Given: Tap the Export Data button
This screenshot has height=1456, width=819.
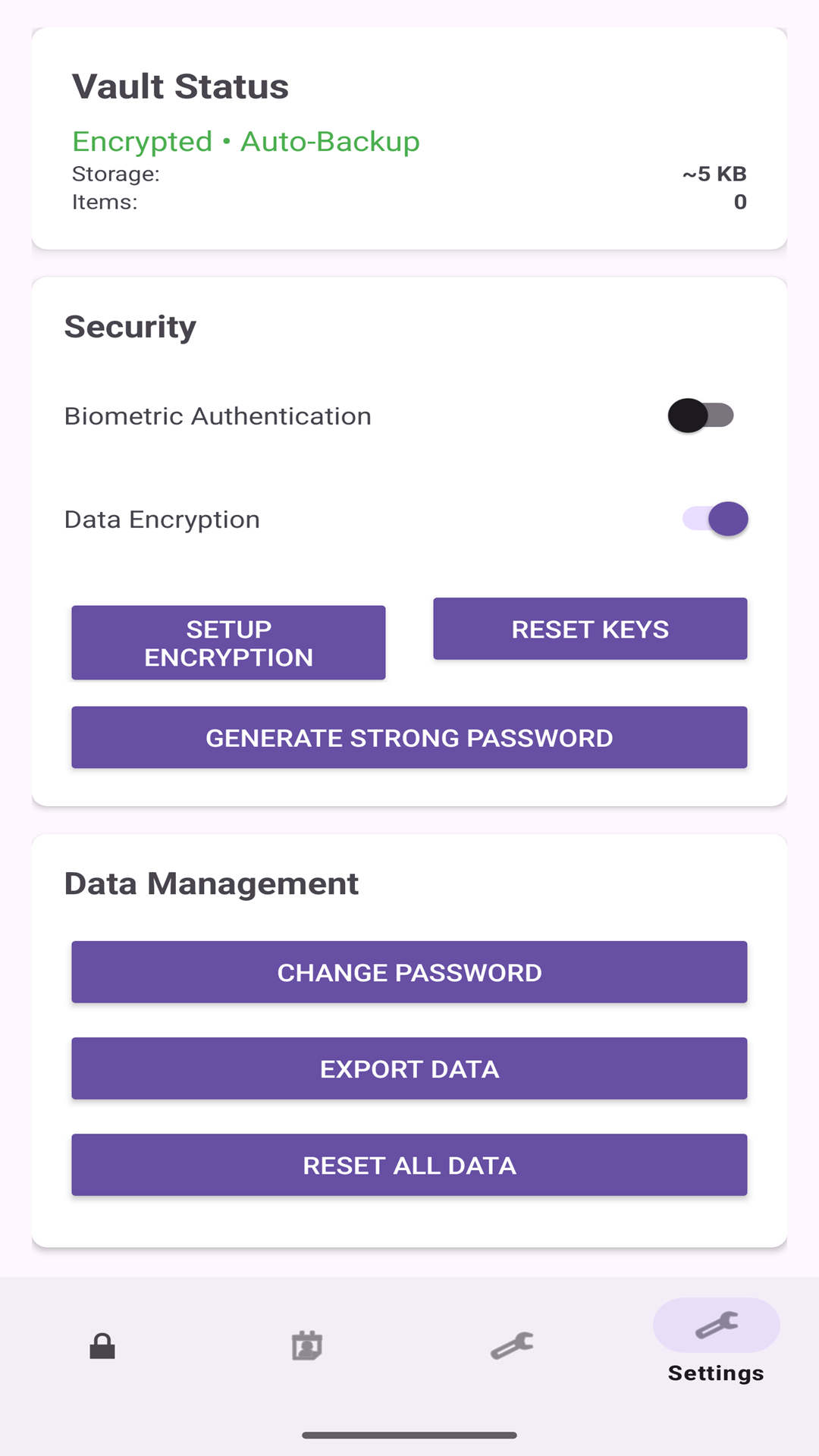Looking at the screenshot, I should [x=409, y=1068].
